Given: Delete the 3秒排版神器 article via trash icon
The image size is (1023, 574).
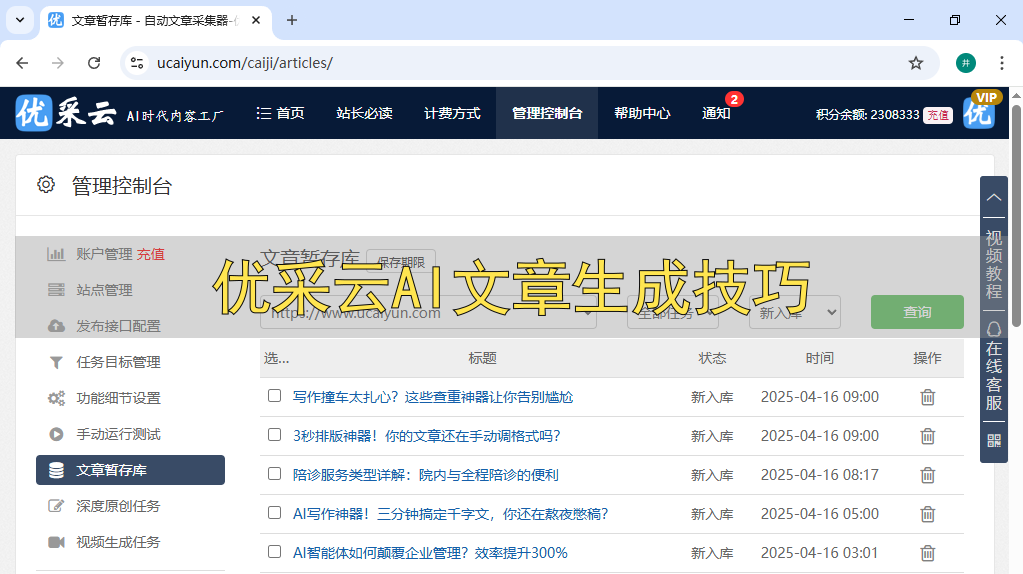Looking at the screenshot, I should (x=928, y=436).
